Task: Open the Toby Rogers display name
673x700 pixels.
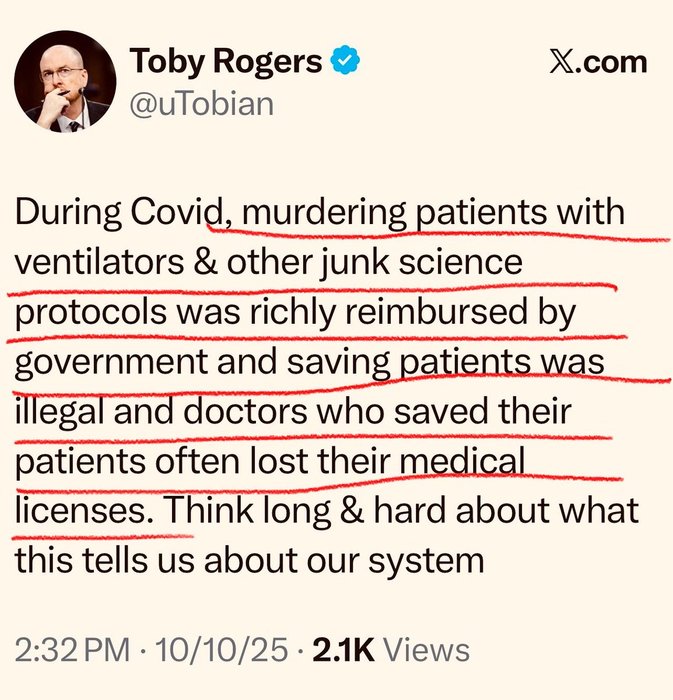Action: (226, 62)
